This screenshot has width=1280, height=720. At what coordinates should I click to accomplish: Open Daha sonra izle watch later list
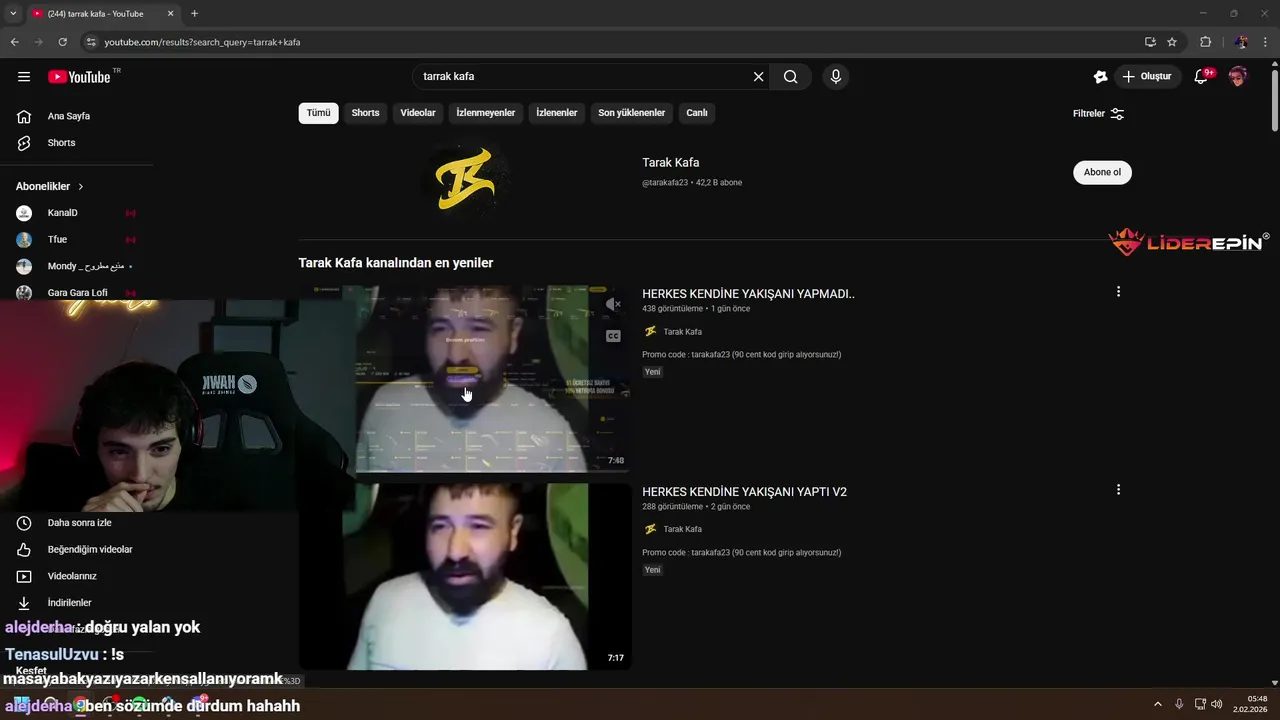[79, 523]
